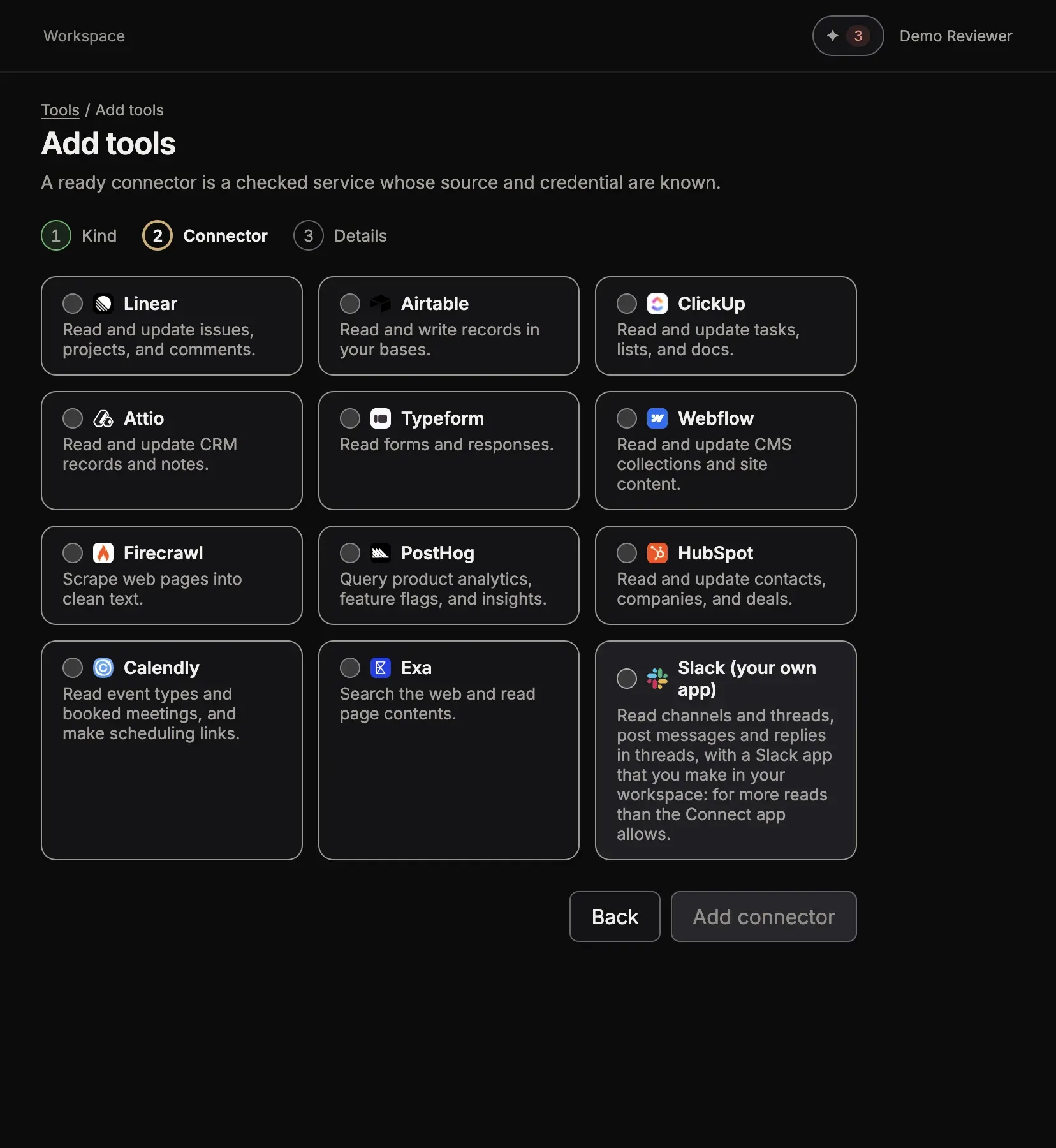Screen dimensions: 1056x1148
Task: Click the 'A ready connector is' subtitle
Action: pyautogui.click(x=381, y=182)
